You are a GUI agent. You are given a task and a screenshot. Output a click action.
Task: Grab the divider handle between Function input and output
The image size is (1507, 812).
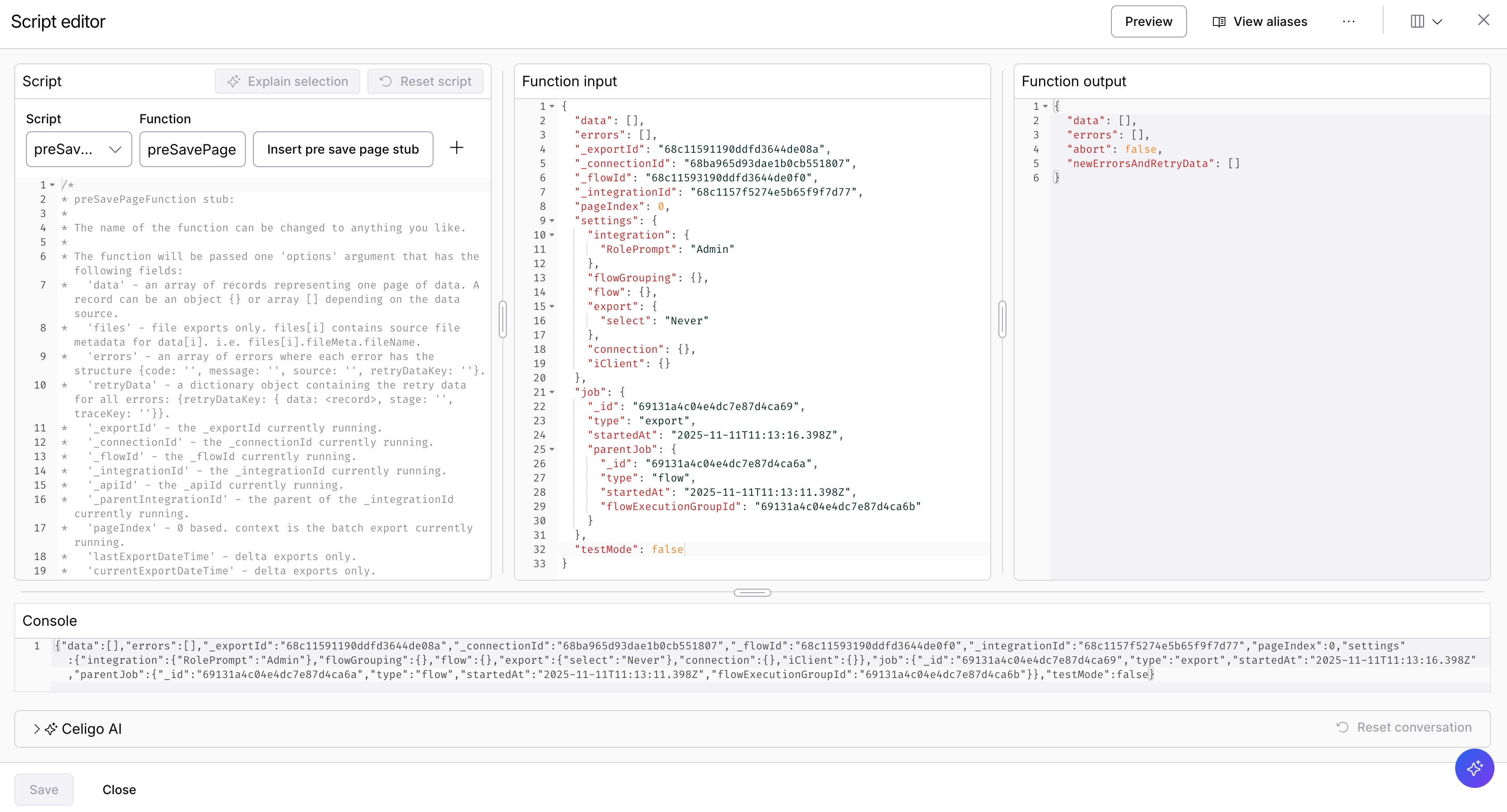(x=1002, y=319)
